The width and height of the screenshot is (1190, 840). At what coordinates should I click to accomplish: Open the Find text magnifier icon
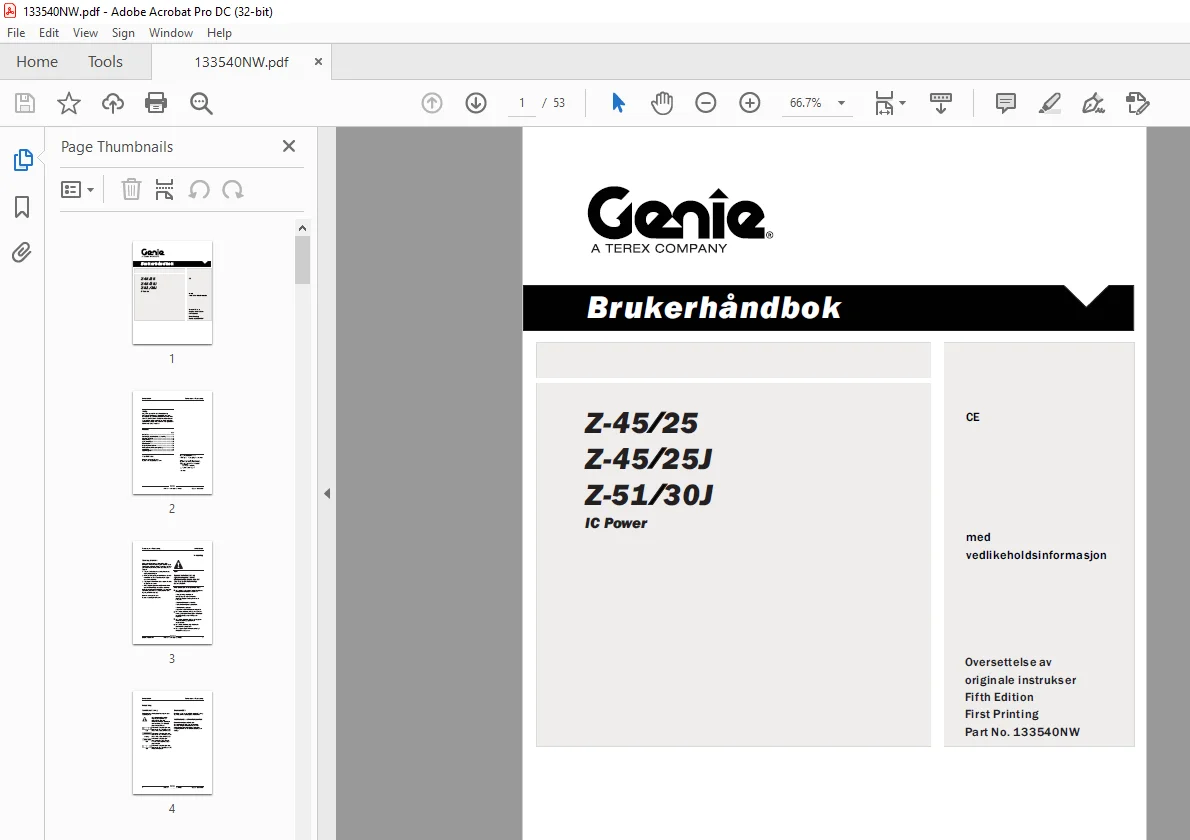[x=201, y=103]
